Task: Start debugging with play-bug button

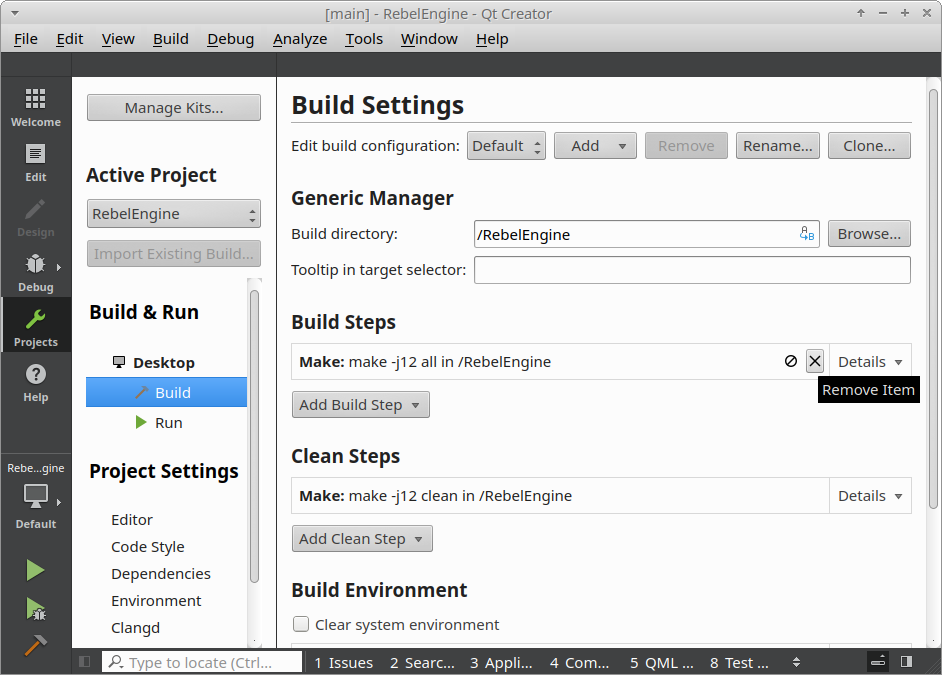Action: (35, 609)
